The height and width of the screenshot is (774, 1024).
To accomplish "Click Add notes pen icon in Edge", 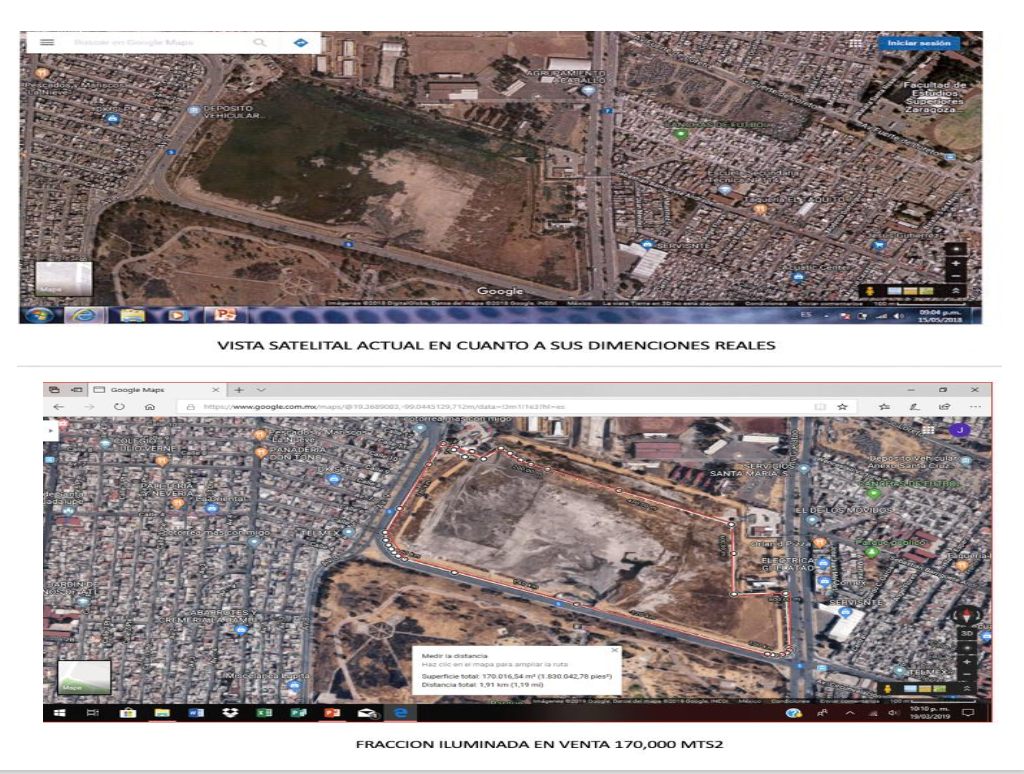I will coord(914,407).
